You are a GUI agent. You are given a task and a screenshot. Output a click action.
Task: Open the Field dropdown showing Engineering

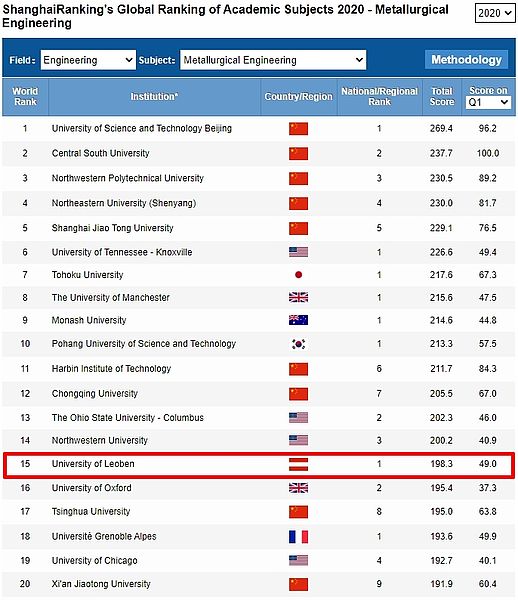point(88,60)
